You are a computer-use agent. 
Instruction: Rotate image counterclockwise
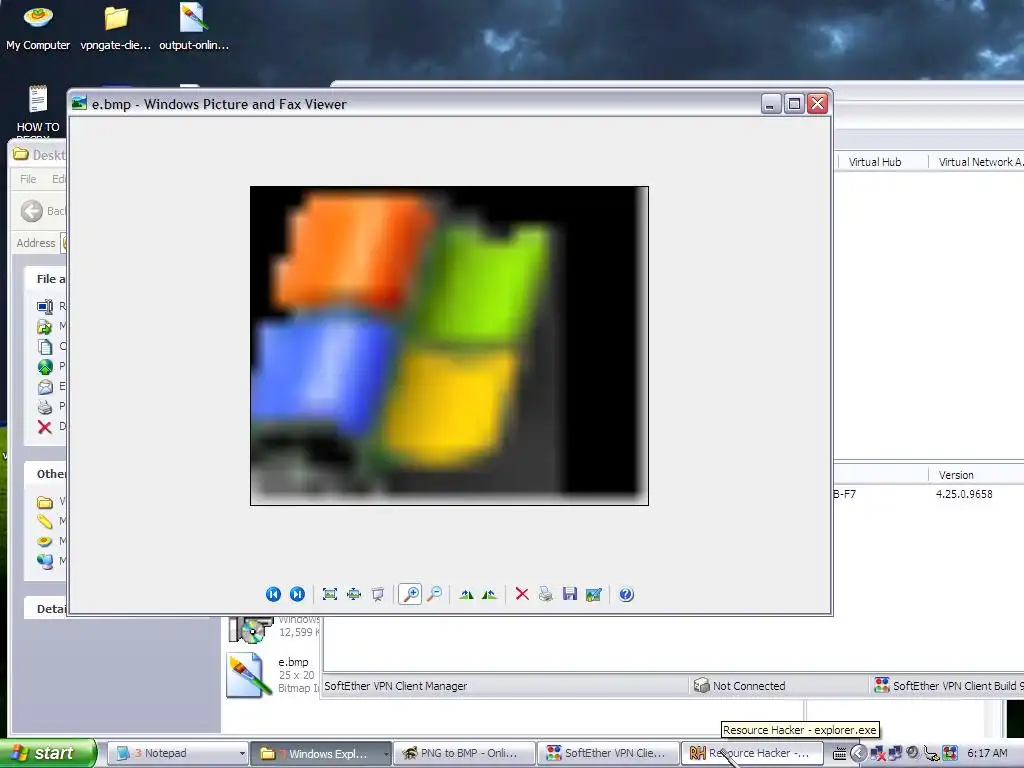489,594
